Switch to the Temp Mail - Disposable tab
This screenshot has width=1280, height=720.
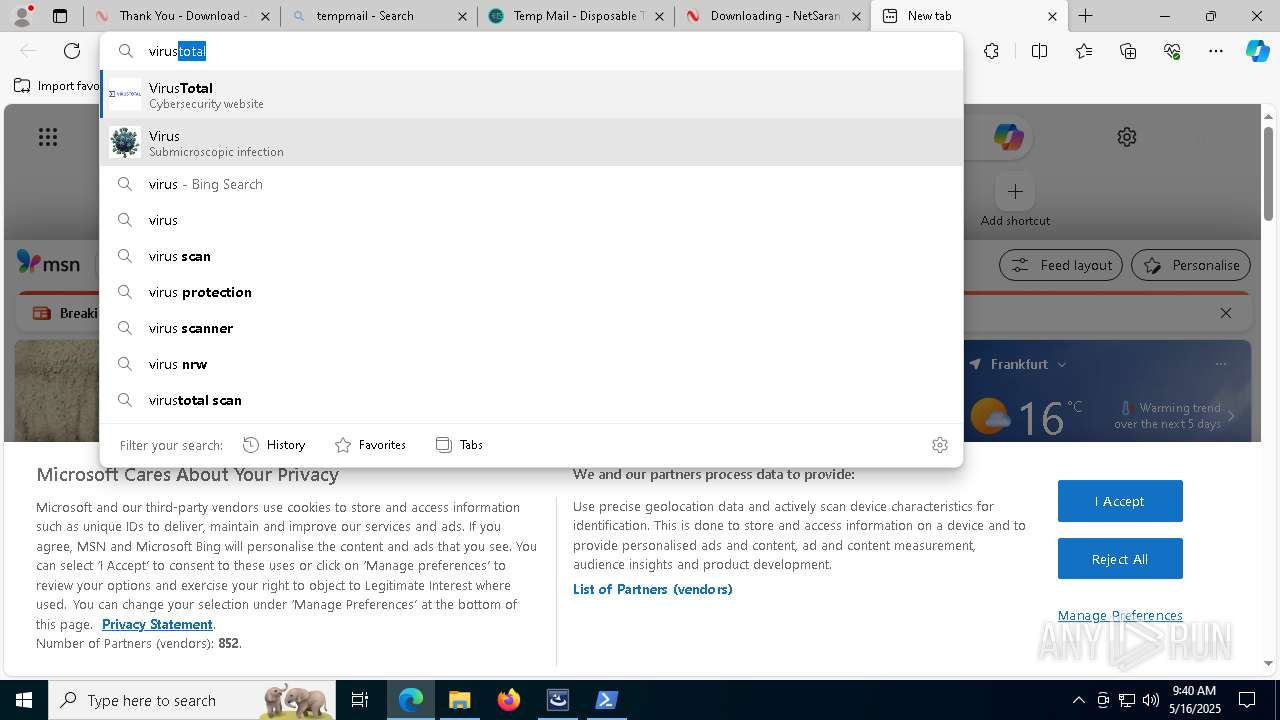coord(575,16)
